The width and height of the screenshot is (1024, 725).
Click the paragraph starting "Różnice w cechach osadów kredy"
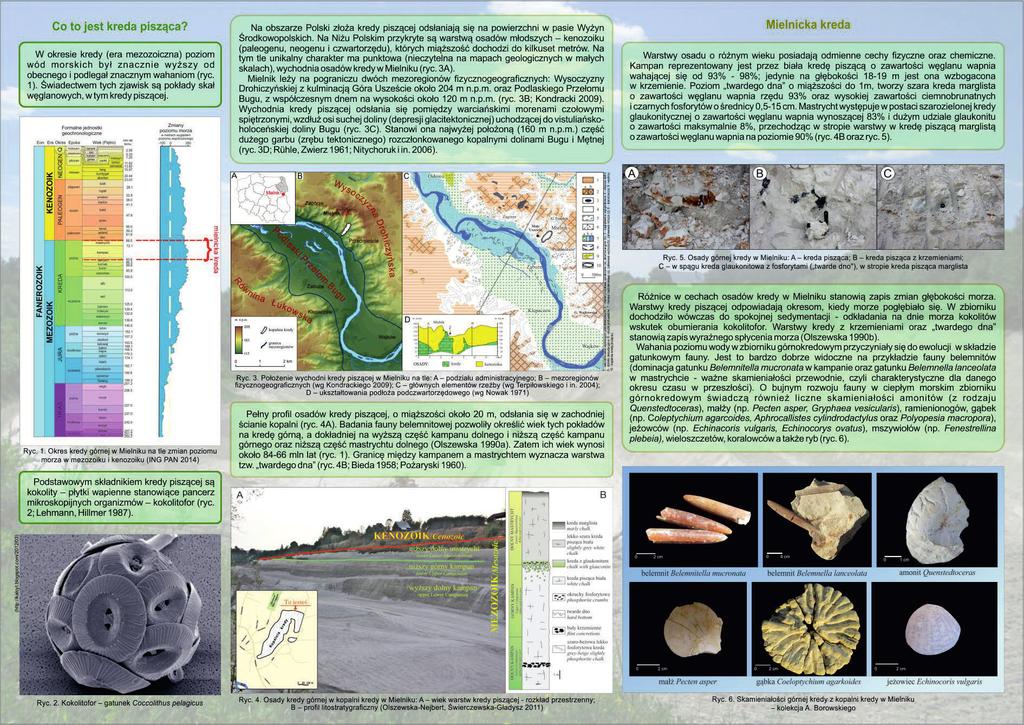[x=813, y=368]
